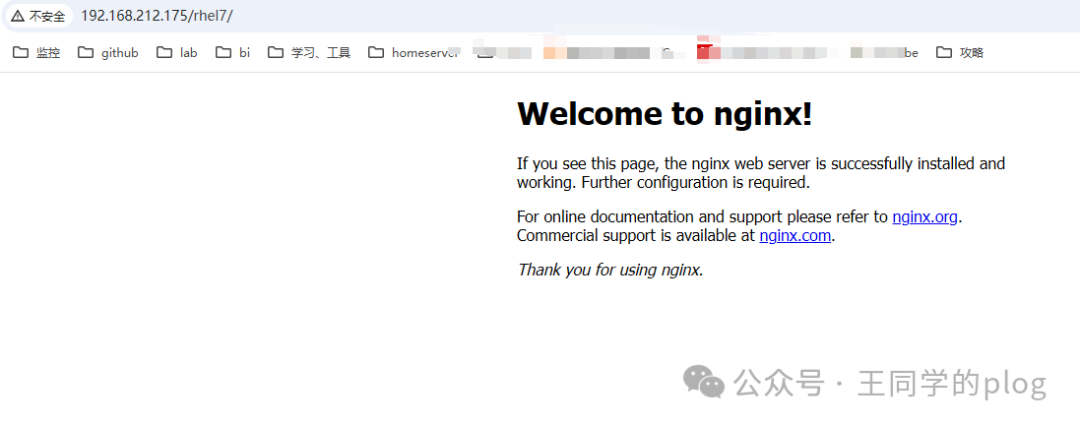Click the not-secure warning badge
The image size is (1080, 426).
click(x=38, y=16)
